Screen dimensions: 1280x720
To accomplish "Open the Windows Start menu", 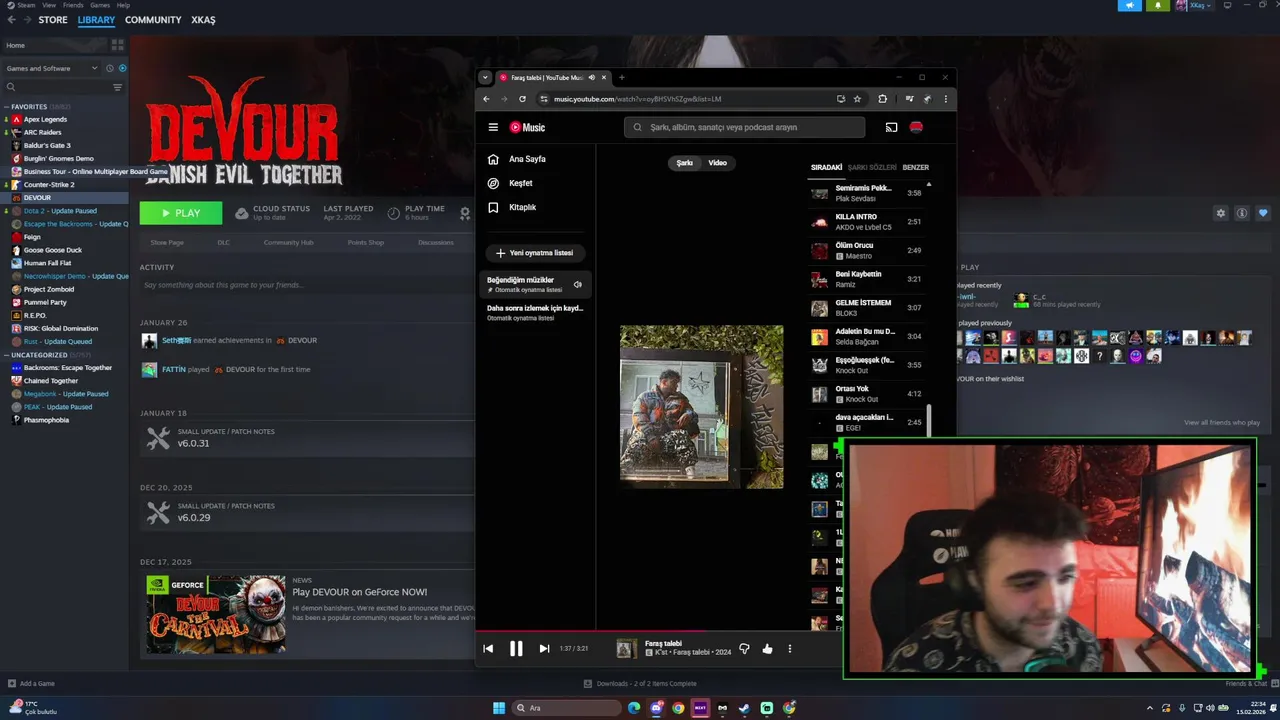I will (499, 708).
